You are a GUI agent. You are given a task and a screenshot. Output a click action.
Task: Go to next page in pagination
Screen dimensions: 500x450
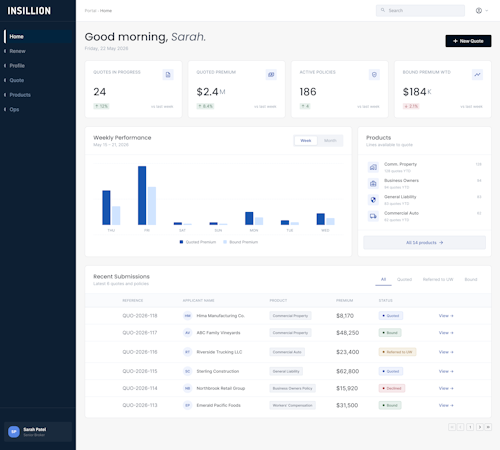[479, 427]
